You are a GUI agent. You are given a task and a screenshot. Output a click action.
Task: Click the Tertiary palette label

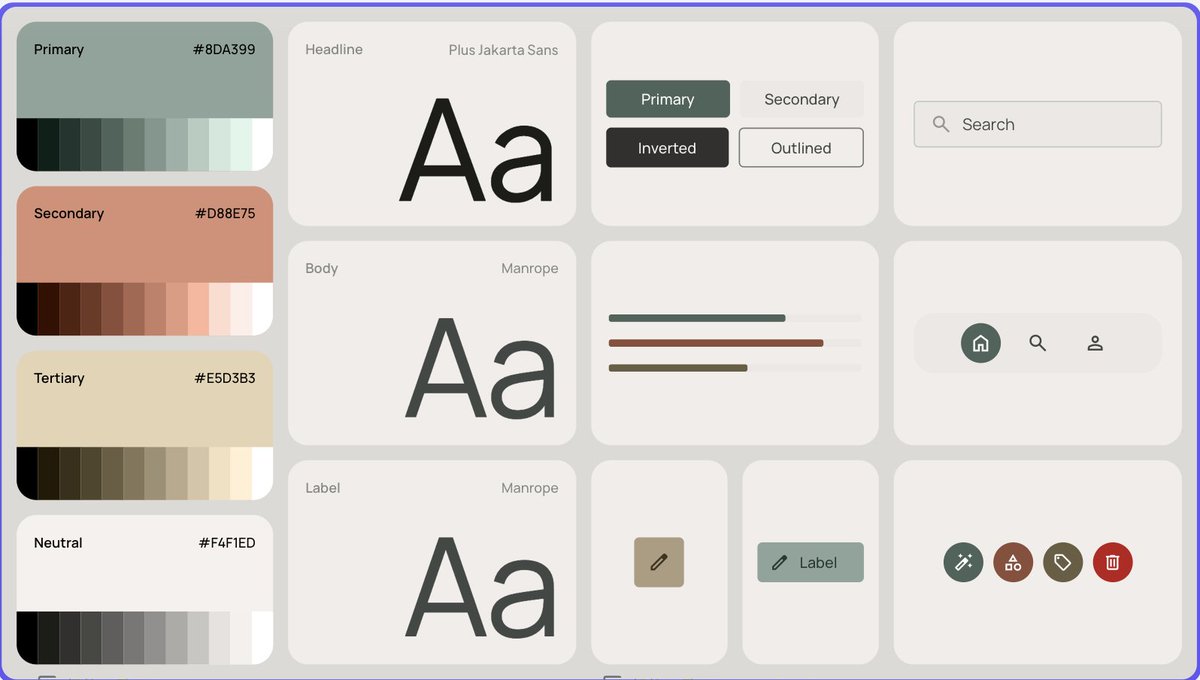(59, 378)
